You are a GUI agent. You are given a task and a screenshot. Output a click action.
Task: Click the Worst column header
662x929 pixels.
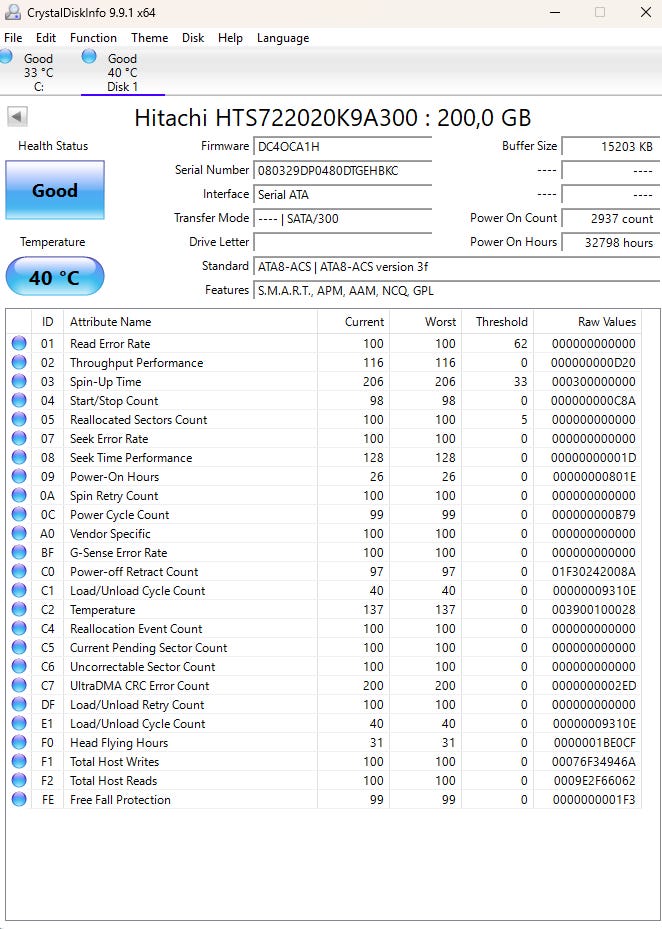tap(426, 322)
